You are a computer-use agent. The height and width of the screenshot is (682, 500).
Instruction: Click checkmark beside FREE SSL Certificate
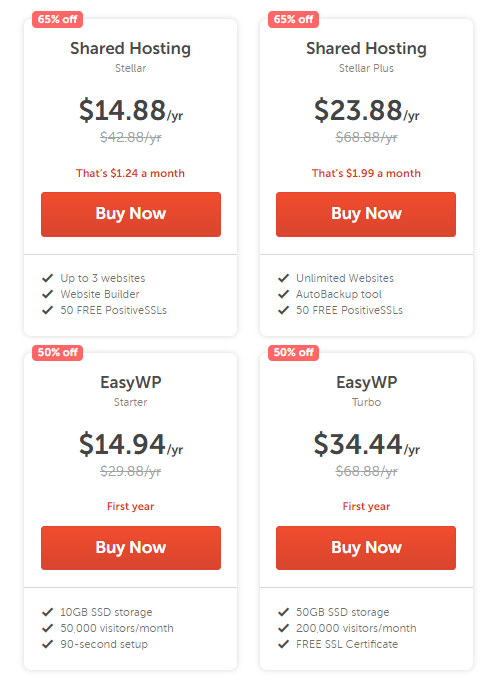click(283, 644)
